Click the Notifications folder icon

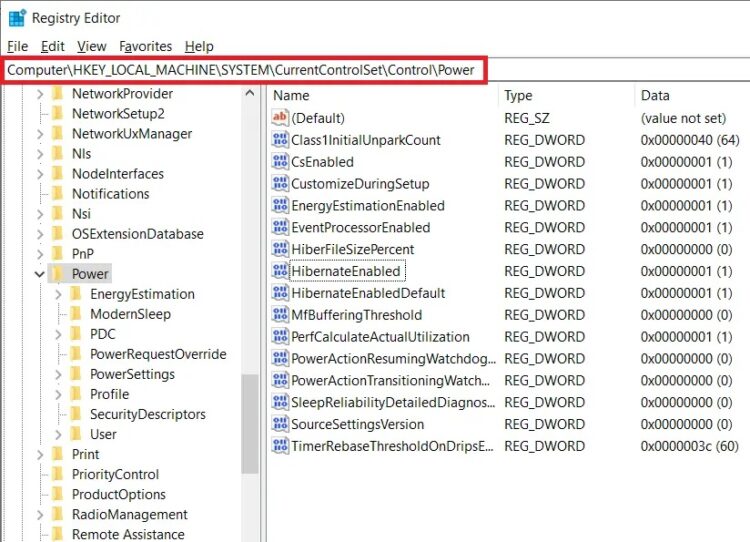[x=57, y=194]
